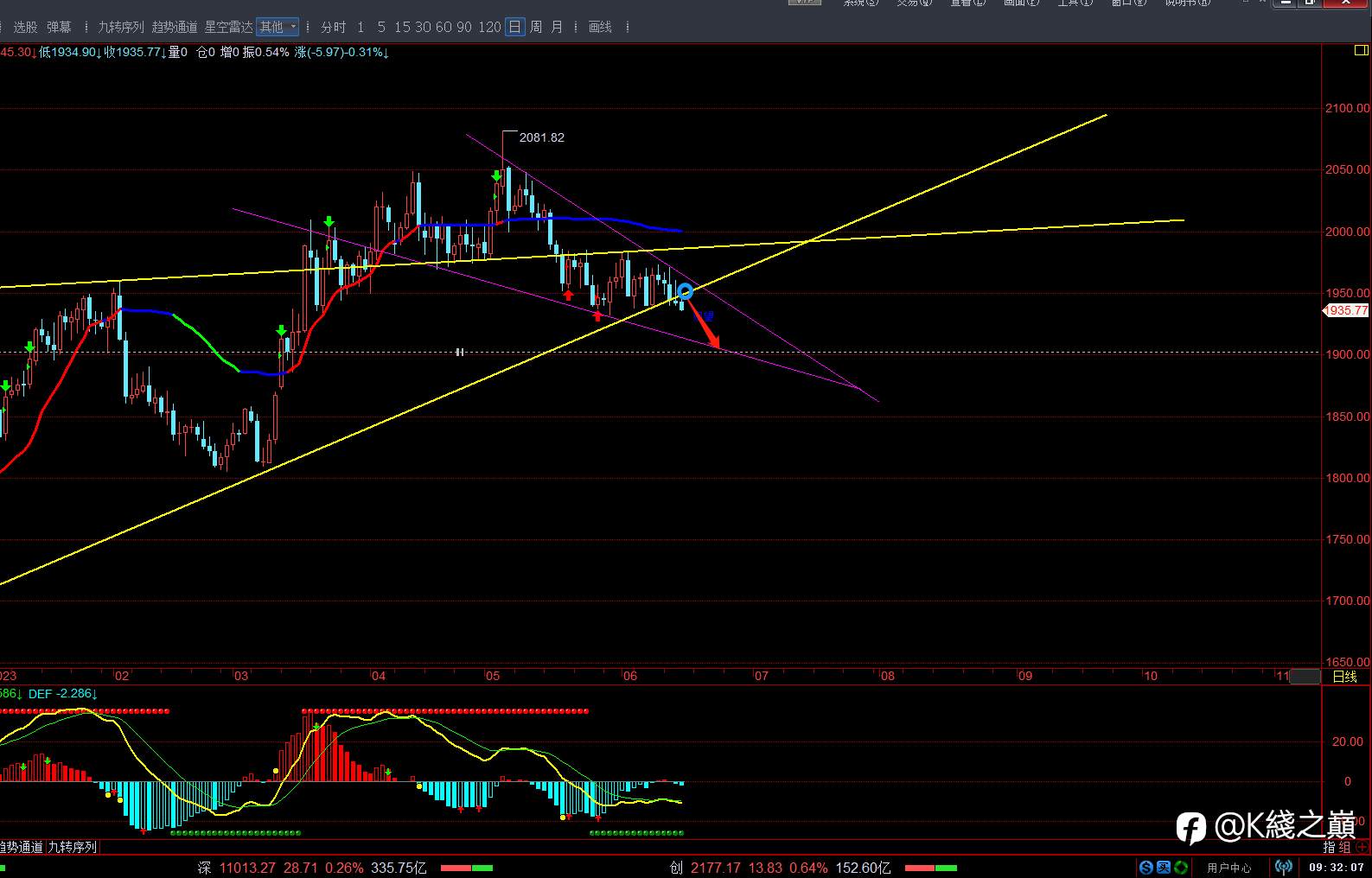This screenshot has width=1372, height=878.
Task: Click the tray icon between S and refresh icons
Action: (1164, 867)
